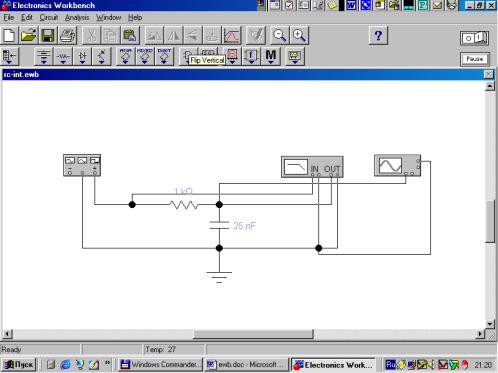Click the Zoom In magnifier icon
The width and height of the screenshot is (498, 373).
pos(299,35)
